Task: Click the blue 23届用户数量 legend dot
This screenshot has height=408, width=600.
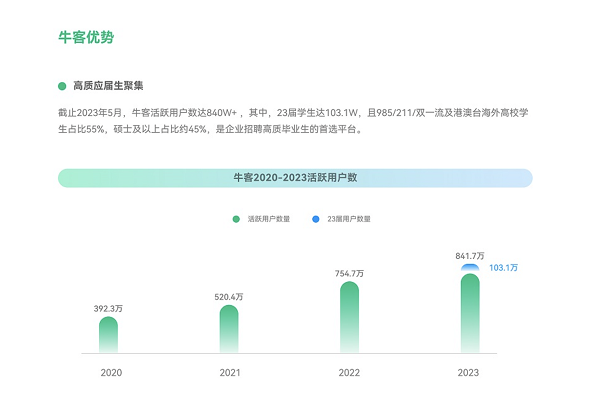Action: (x=316, y=219)
